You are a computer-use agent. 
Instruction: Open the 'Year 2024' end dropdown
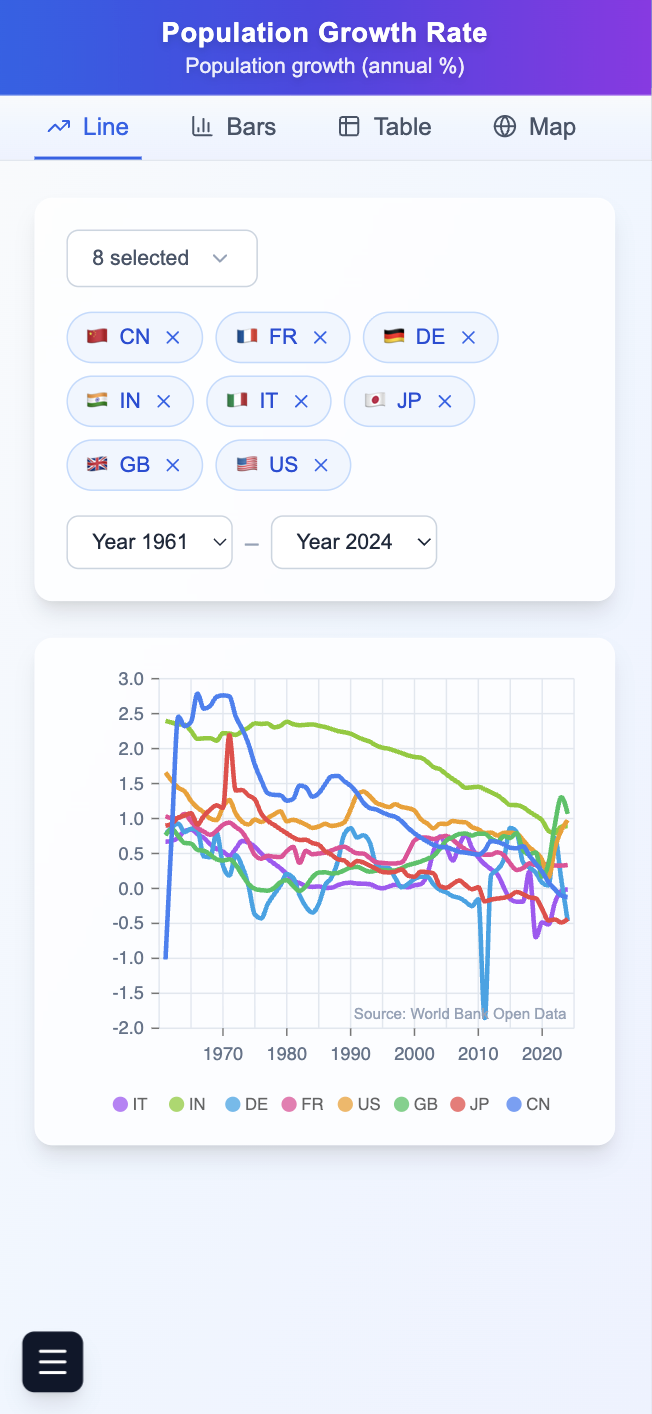click(x=353, y=541)
